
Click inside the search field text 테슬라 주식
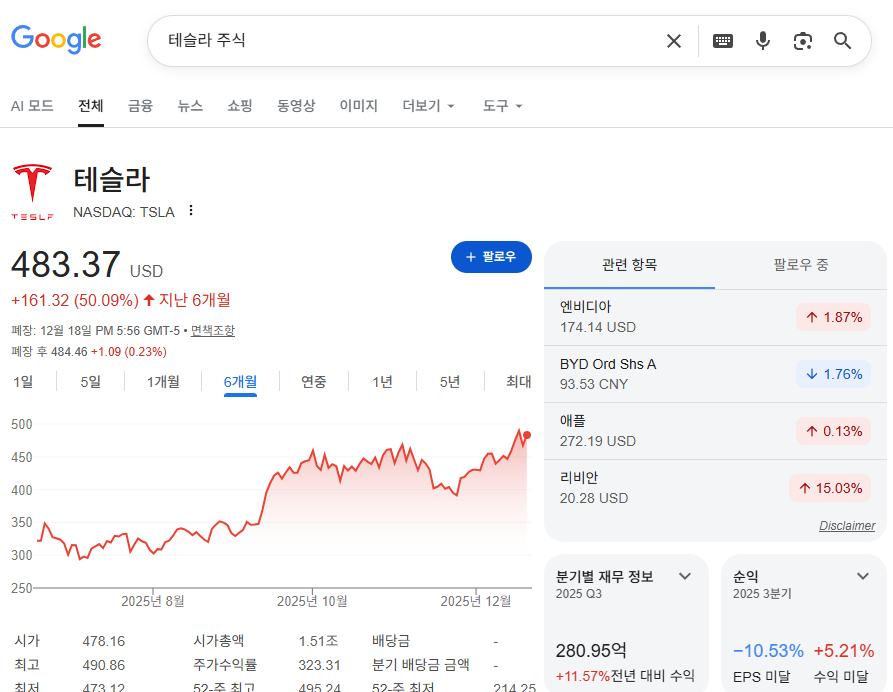pyautogui.click(x=207, y=40)
